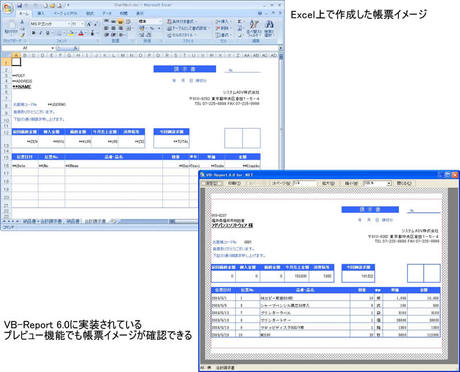The height and width of the screenshot is (372, 460).
Task: Click the red font color icon
Action: tap(81, 33)
